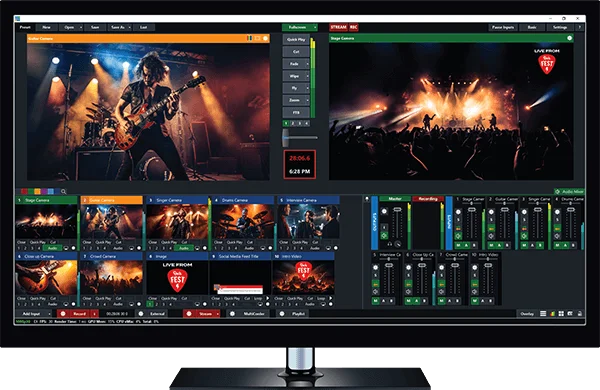Open Stage Camera input settings gear
Viewport: 600px width, 390px height.
(x=73, y=248)
